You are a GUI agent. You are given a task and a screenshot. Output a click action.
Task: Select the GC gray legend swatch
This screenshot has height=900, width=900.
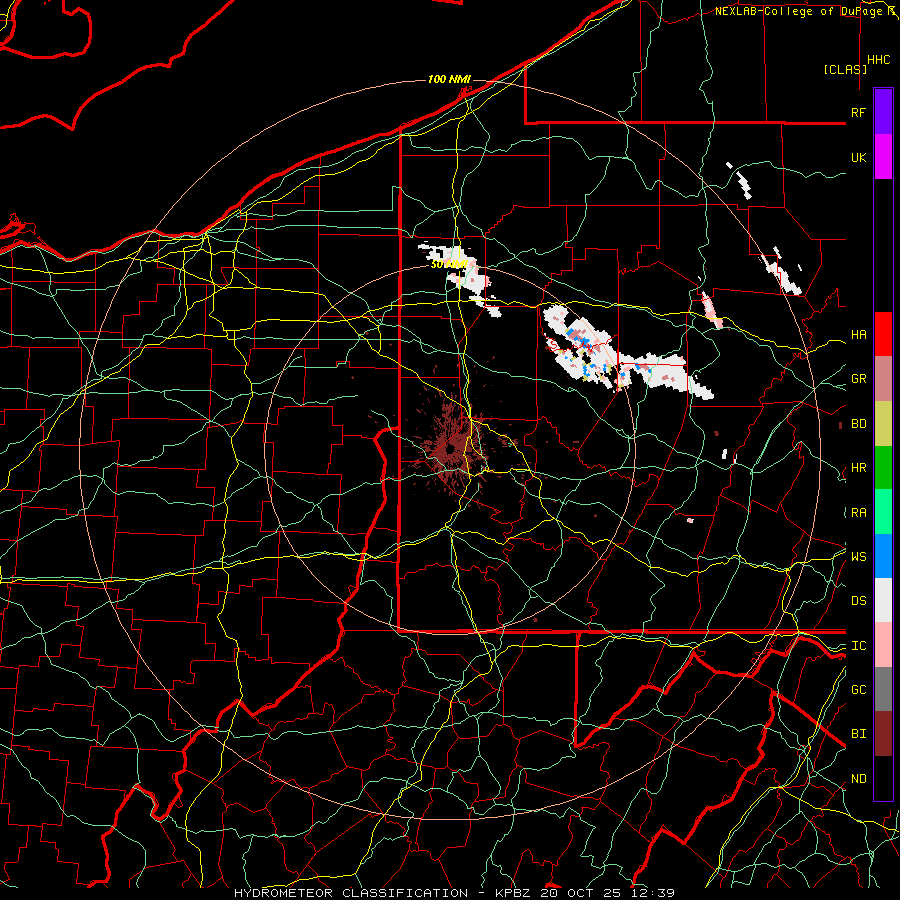pyautogui.click(x=883, y=689)
